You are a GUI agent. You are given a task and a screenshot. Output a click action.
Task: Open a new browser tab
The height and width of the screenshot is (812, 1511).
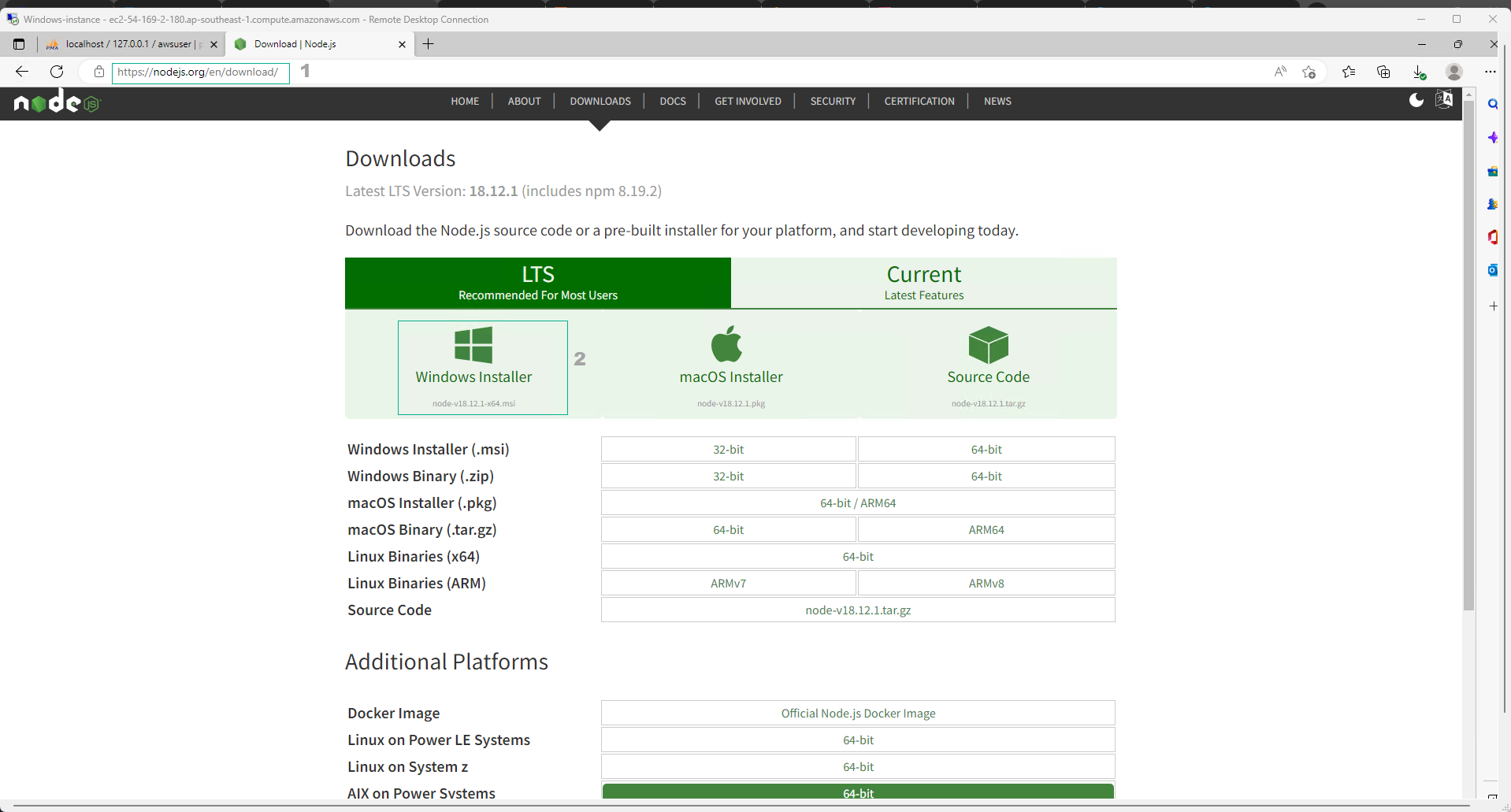(429, 44)
